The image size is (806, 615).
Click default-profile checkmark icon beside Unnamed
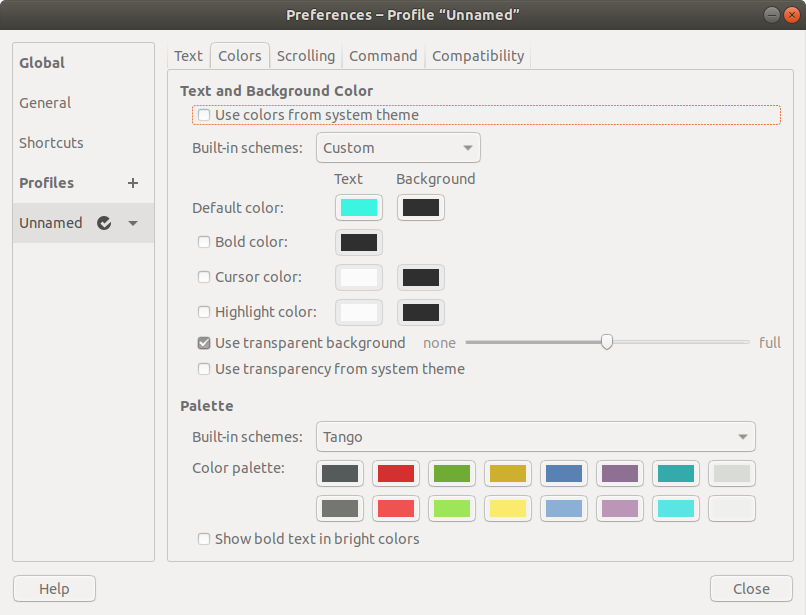coord(104,223)
